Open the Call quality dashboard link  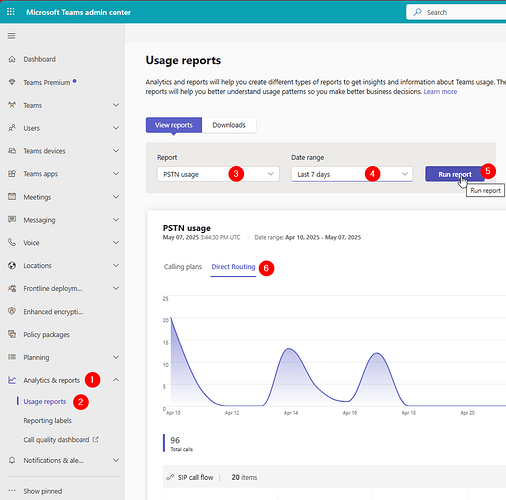click(56, 440)
